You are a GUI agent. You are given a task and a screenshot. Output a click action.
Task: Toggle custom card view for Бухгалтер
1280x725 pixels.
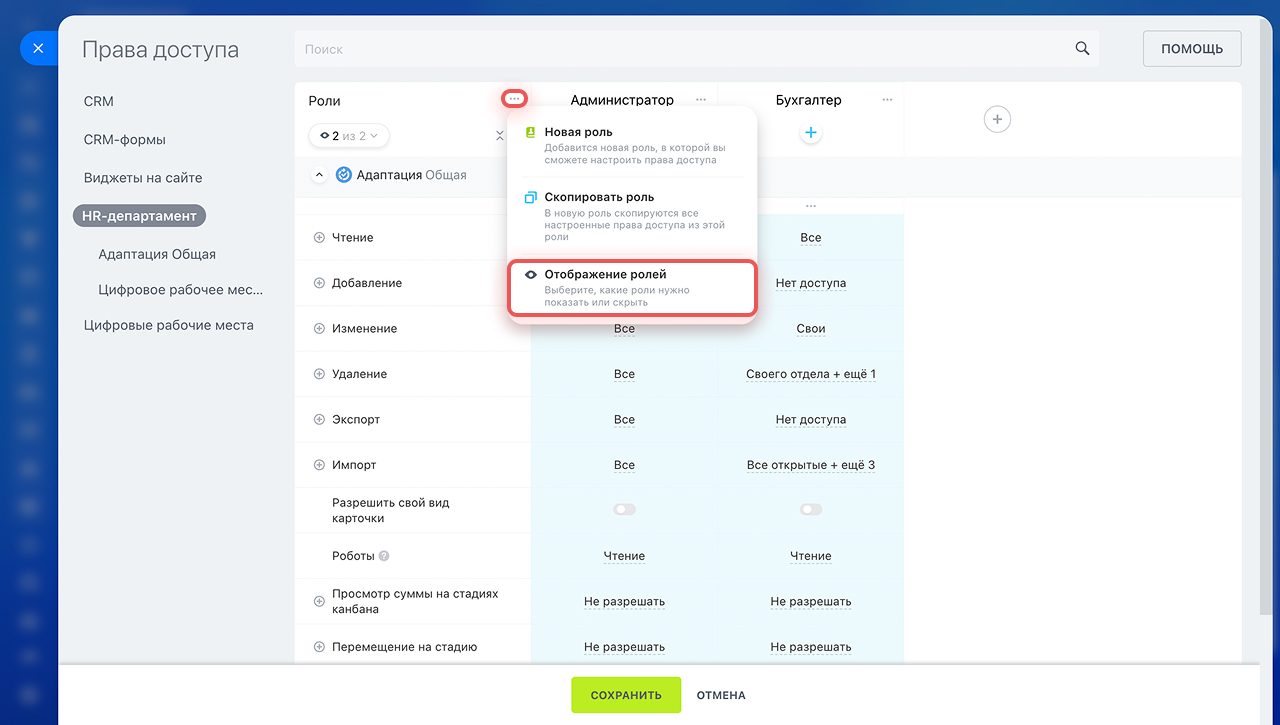tap(811, 510)
